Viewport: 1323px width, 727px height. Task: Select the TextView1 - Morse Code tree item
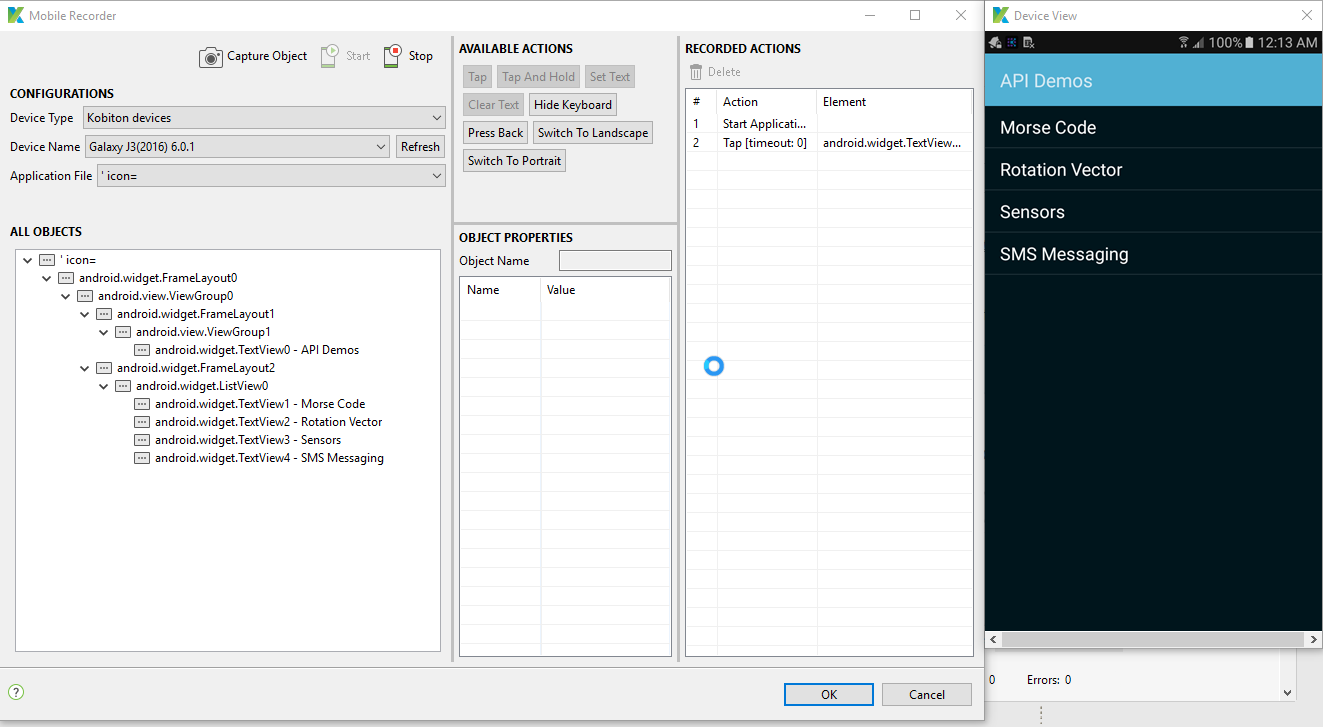pyautogui.click(x=260, y=403)
